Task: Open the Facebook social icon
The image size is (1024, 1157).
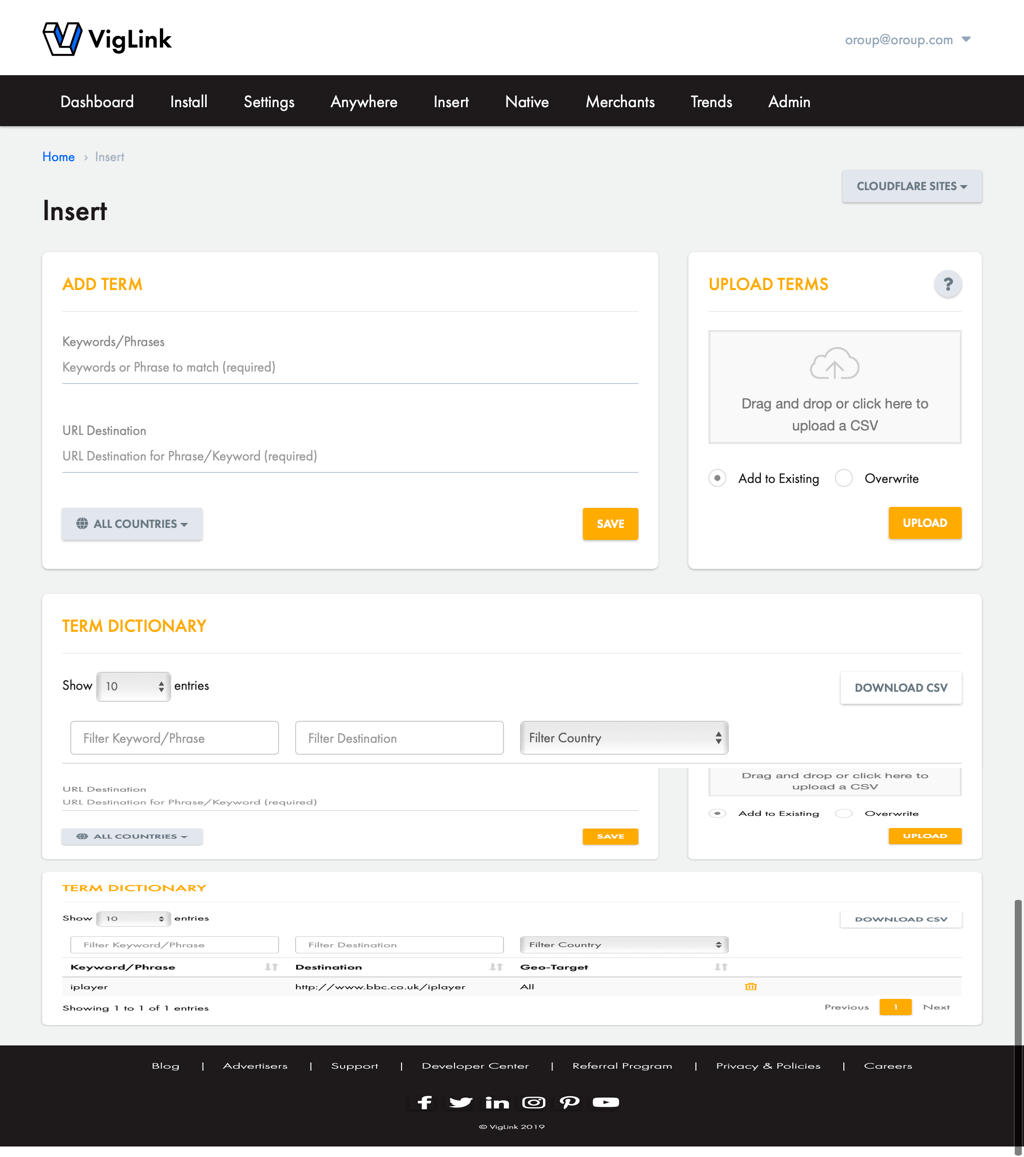Action: pyautogui.click(x=425, y=1102)
